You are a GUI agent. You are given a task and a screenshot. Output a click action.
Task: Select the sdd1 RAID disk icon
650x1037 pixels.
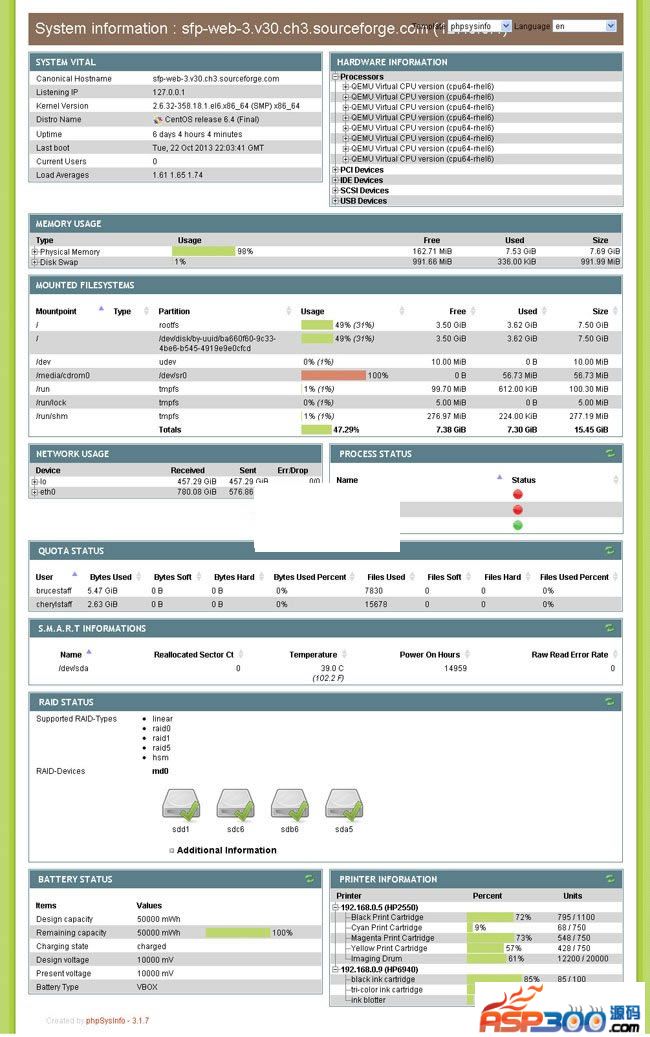(x=181, y=803)
